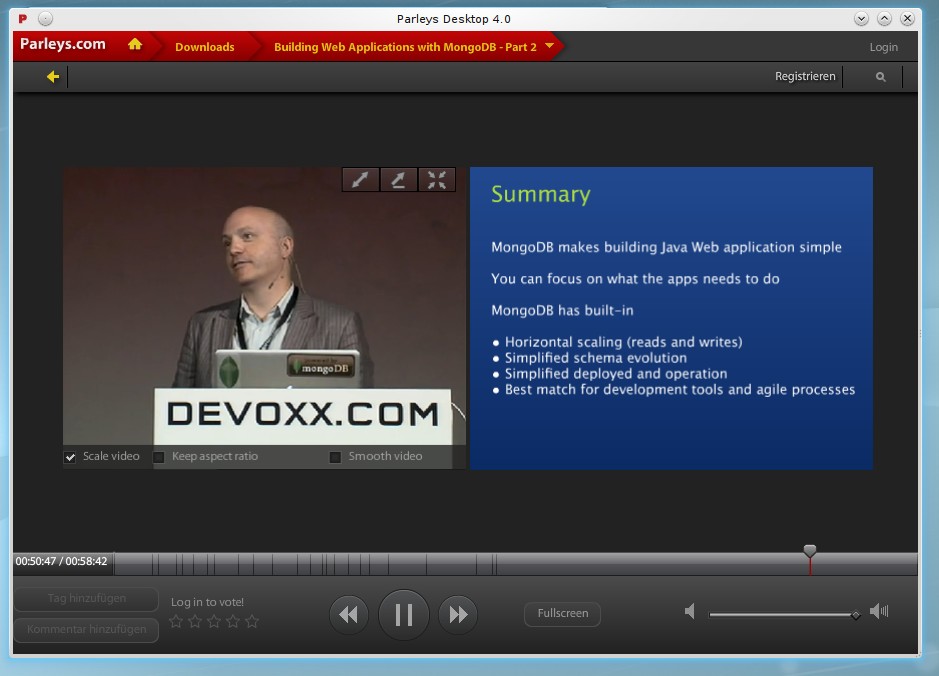The height and width of the screenshot is (676, 939).
Task: Enable Smooth video
Action: (x=335, y=456)
